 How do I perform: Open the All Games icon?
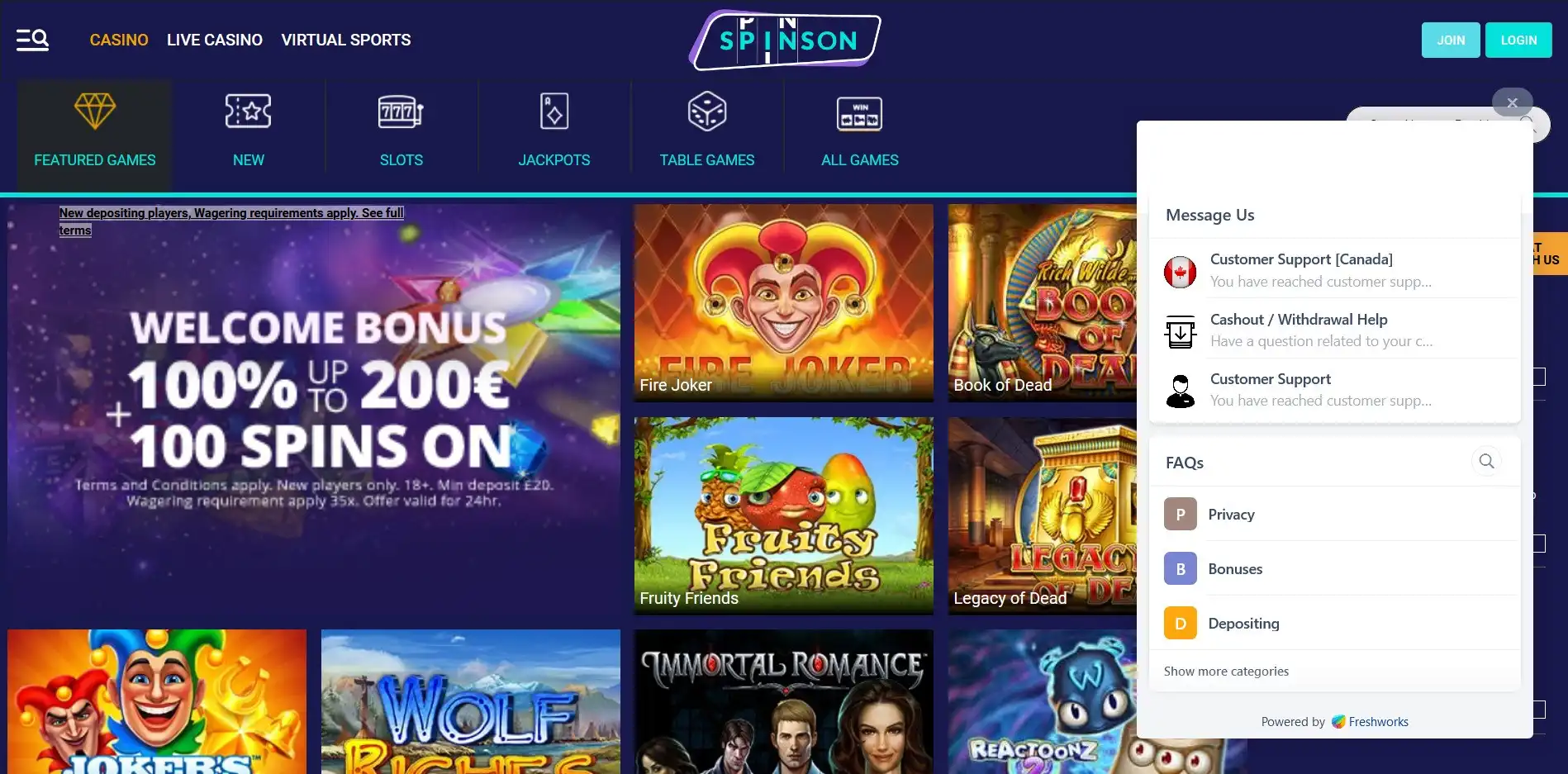pyautogui.click(x=859, y=114)
